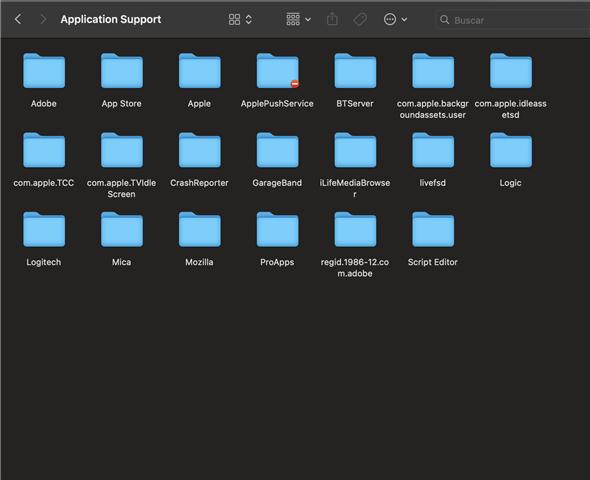The image size is (590, 480).
Task: Go forward with the right chevron arrow
Action: [x=43, y=19]
